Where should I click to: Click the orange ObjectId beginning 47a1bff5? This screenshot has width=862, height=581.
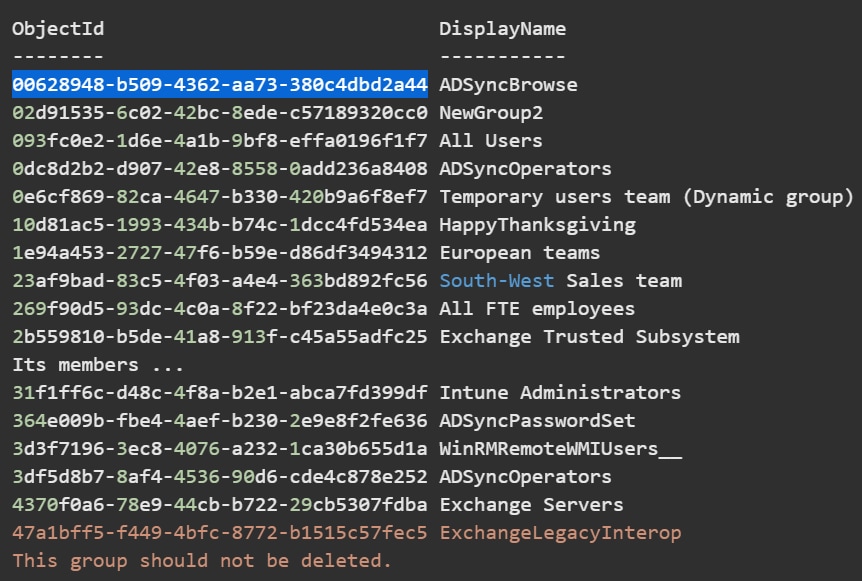pyautogui.click(x=220, y=533)
